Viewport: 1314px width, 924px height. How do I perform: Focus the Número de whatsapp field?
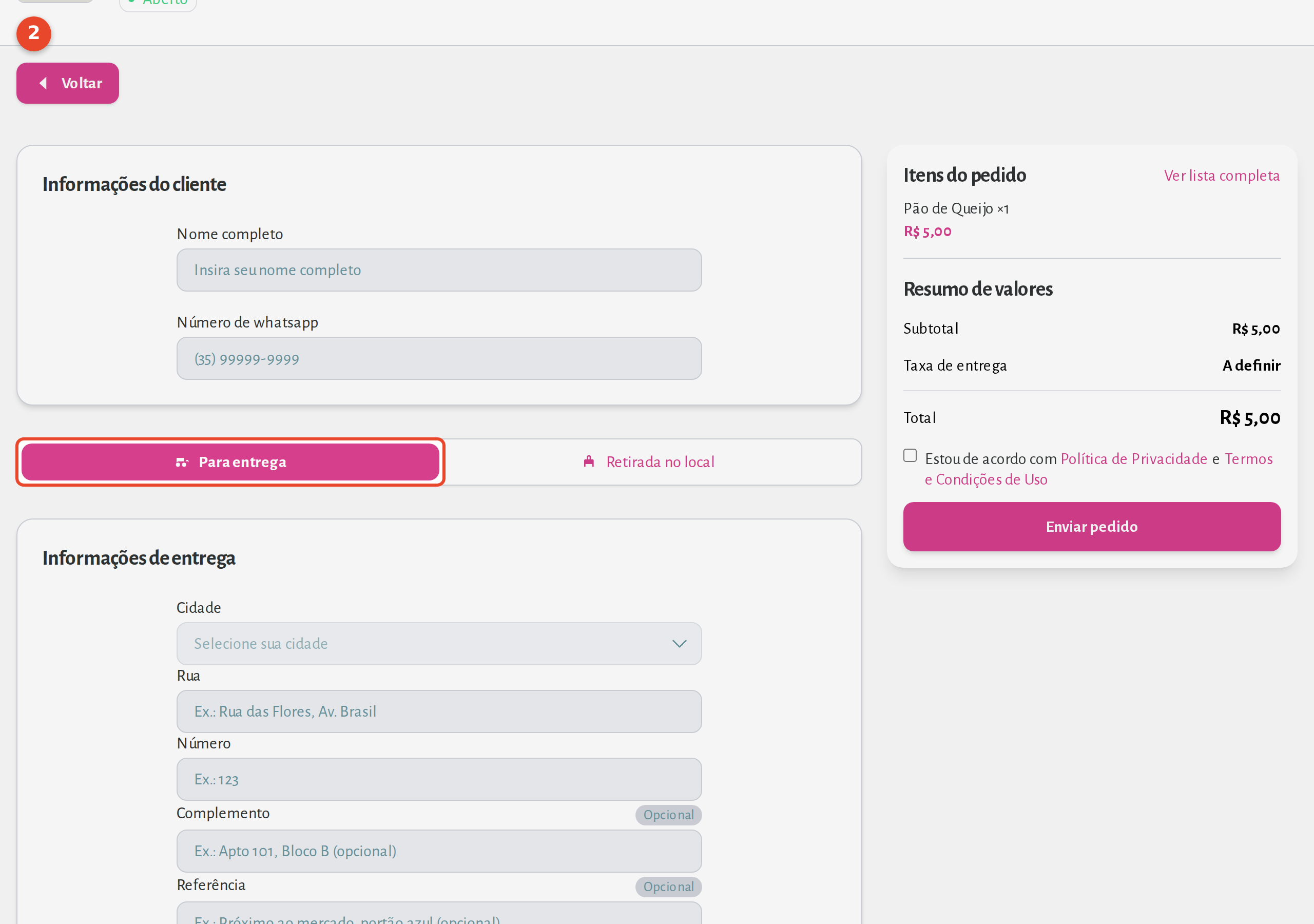439,358
